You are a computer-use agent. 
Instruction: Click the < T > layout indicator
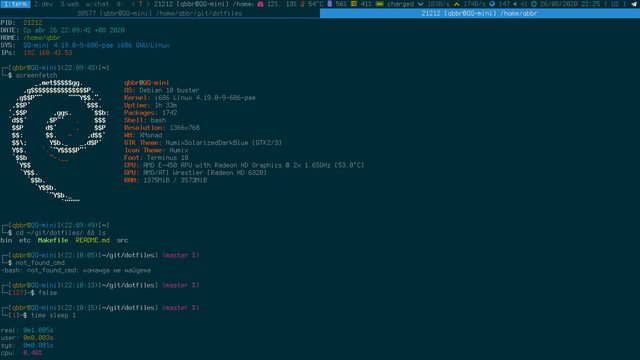click(141, 4)
